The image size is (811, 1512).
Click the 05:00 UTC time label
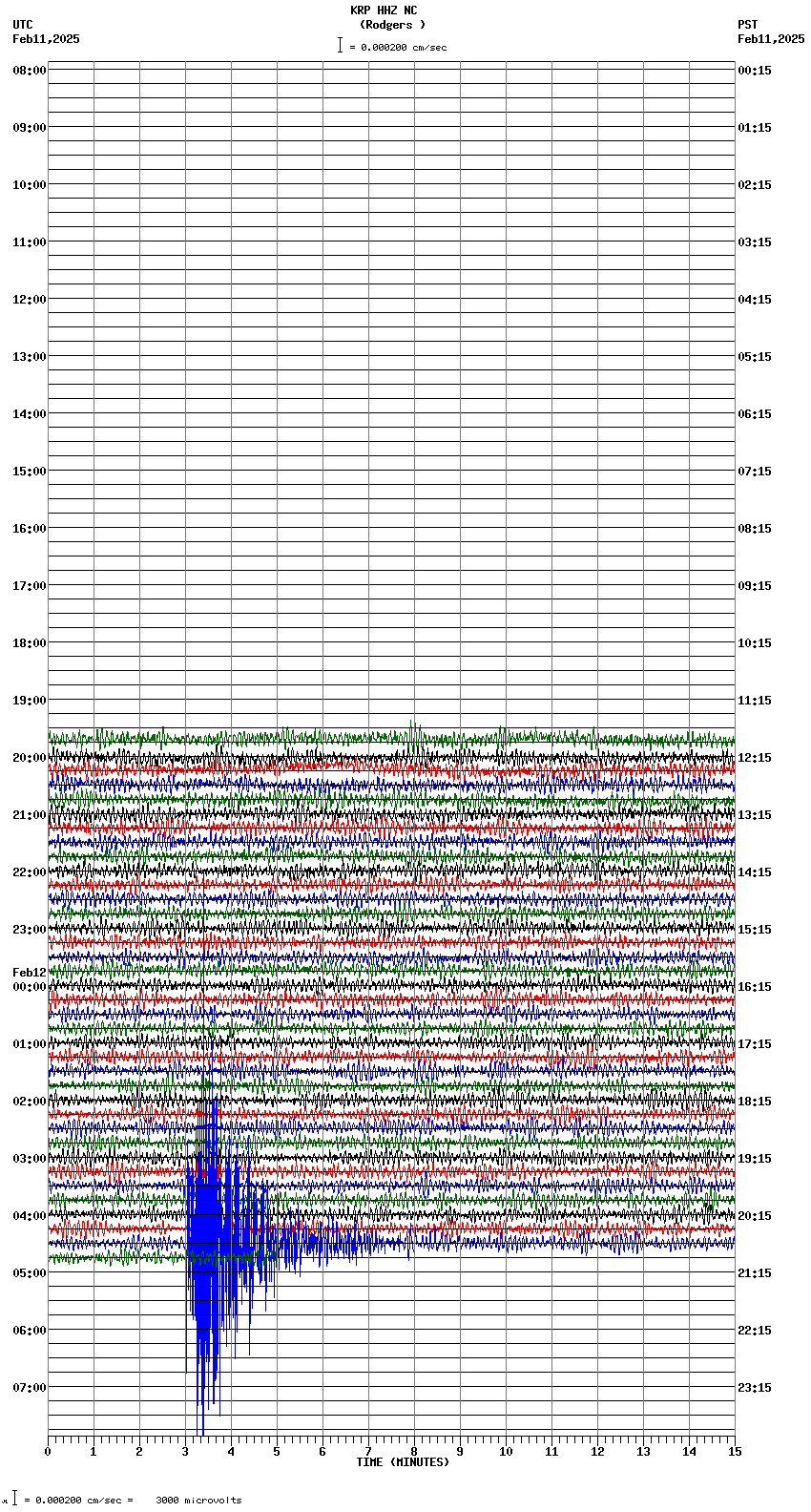30,1273
